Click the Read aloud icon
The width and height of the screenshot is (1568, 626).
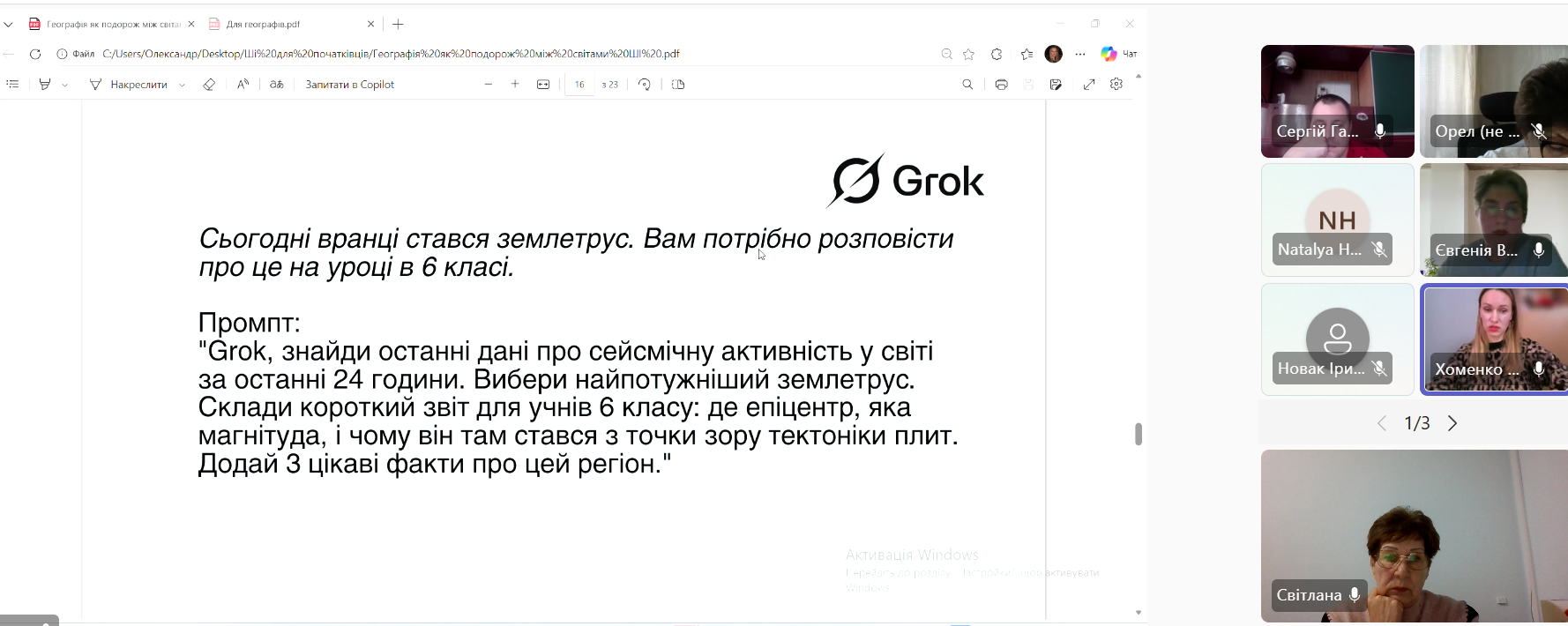pos(243,85)
